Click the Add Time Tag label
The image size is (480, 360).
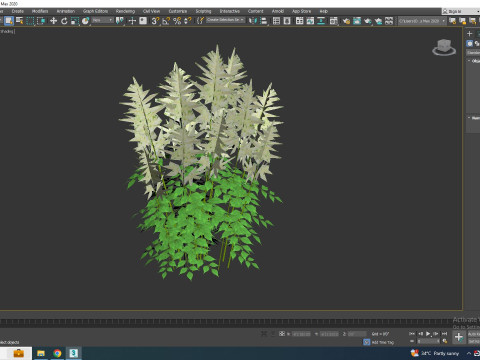383,342
